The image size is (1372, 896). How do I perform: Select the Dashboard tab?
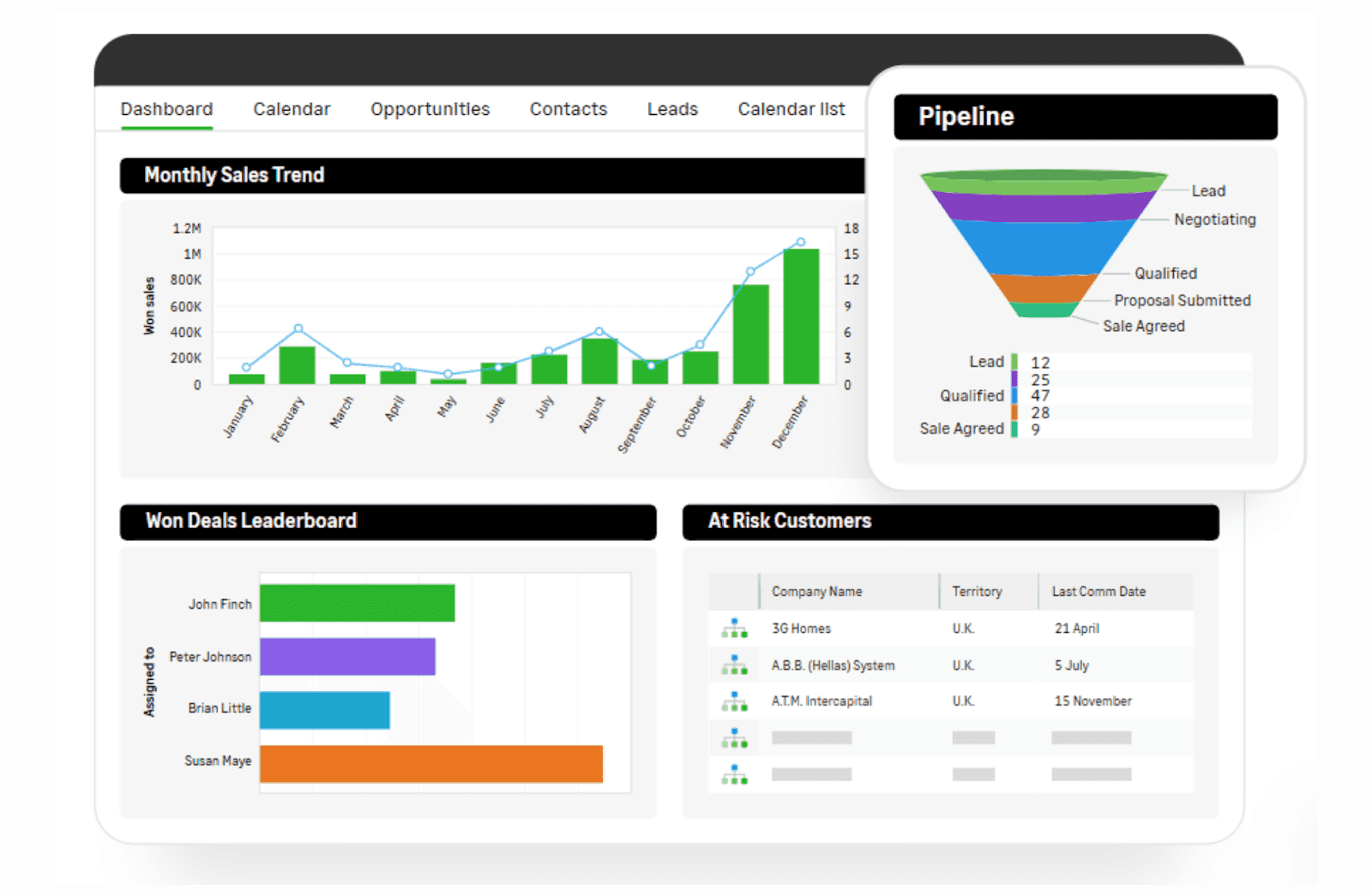pyautogui.click(x=165, y=109)
